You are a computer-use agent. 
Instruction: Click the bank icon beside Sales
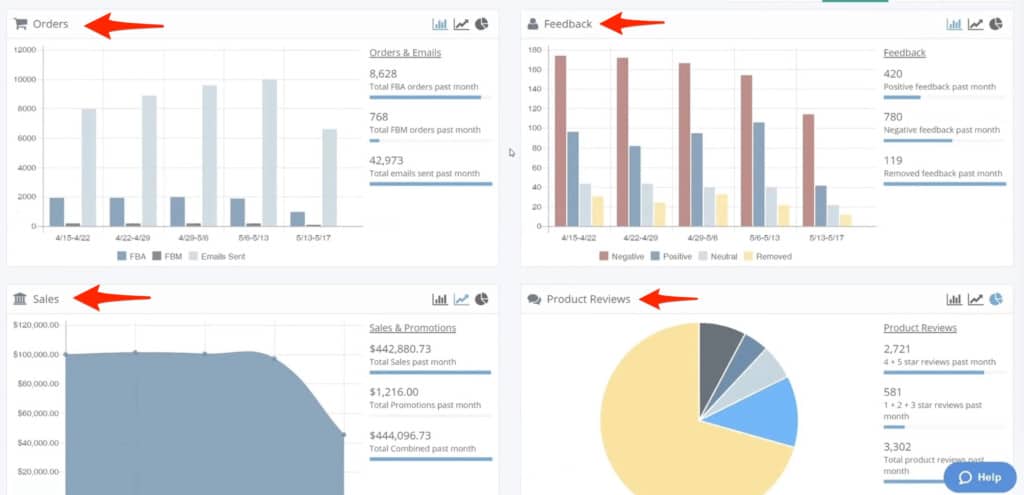(20, 299)
